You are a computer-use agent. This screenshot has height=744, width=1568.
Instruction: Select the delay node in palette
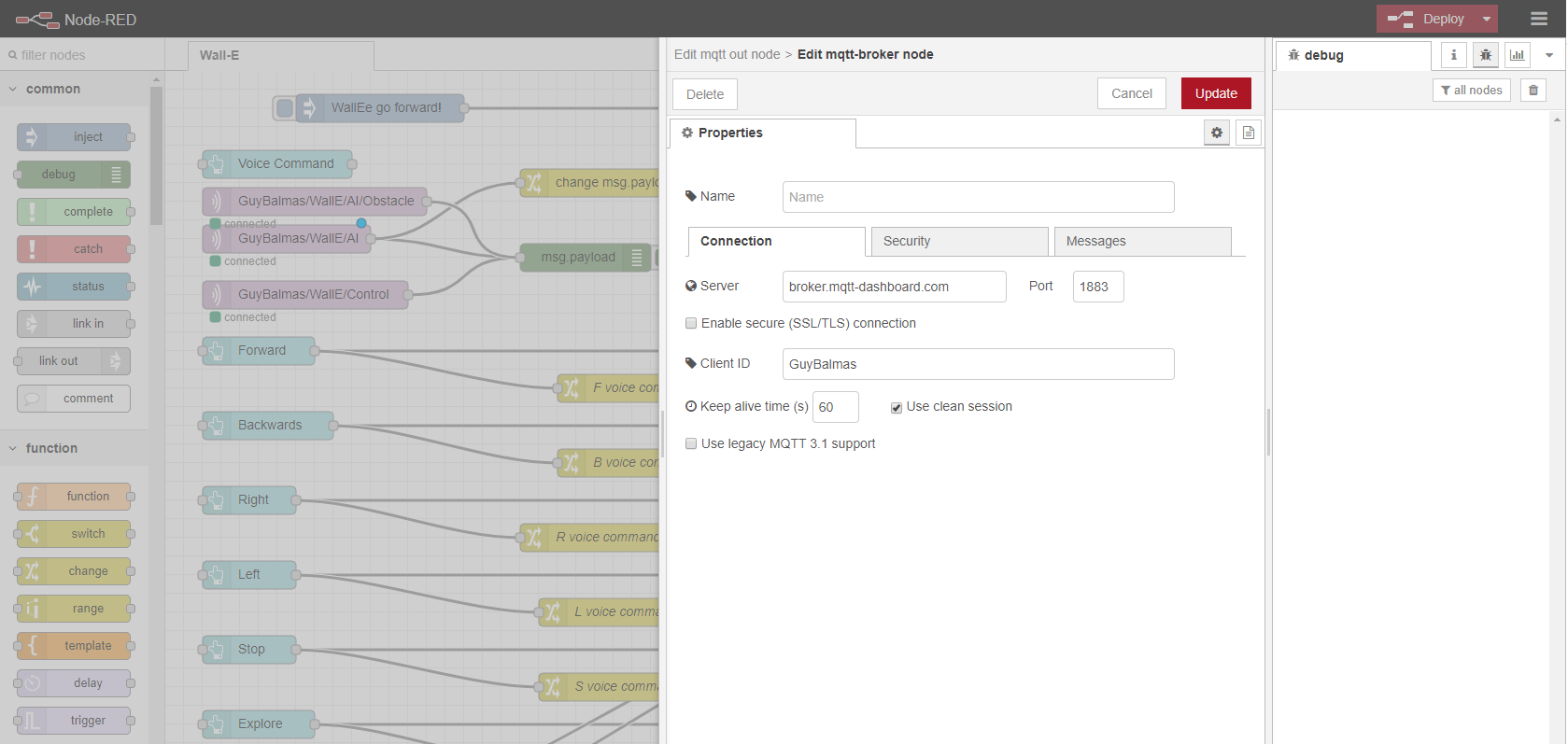(74, 683)
